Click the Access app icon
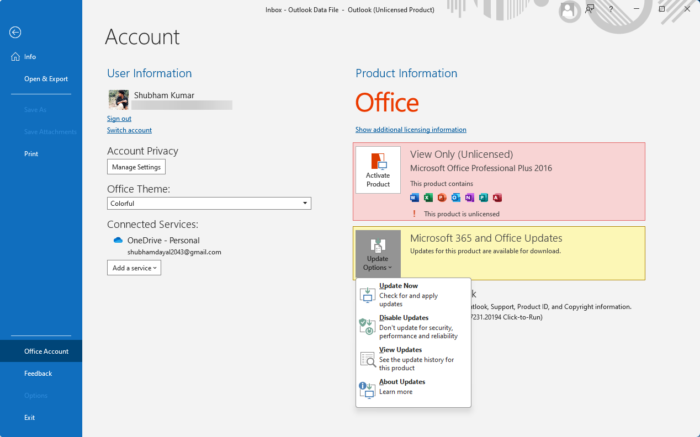The width and height of the screenshot is (700, 437). (497, 198)
